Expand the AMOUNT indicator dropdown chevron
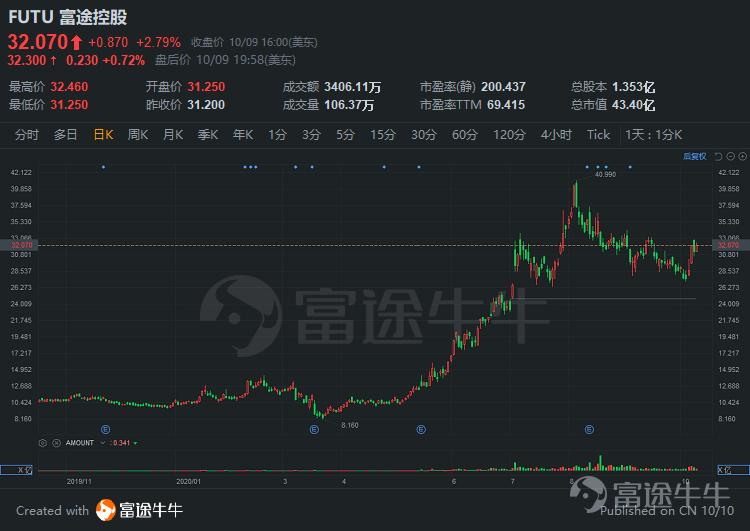This screenshot has width=750, height=531. coord(102,443)
